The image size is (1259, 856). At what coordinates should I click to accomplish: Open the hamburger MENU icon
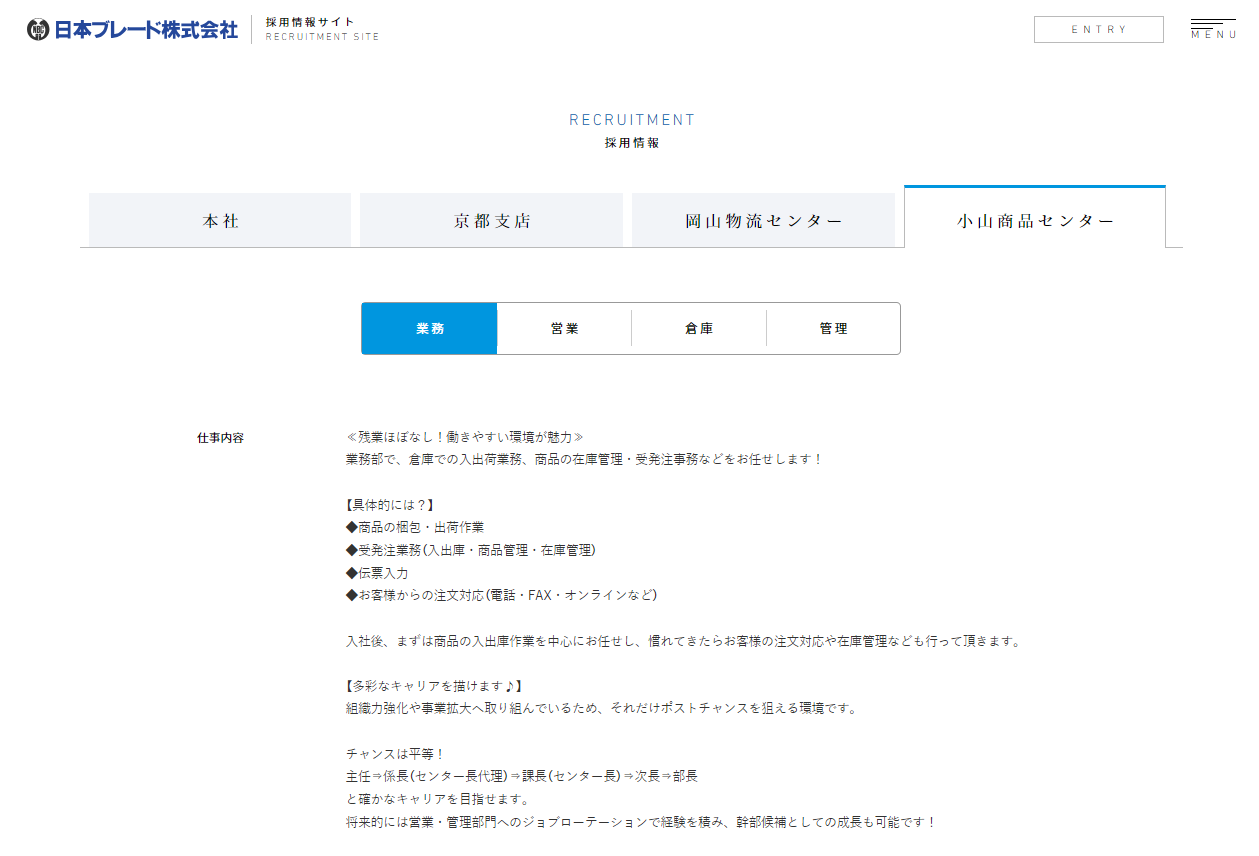point(1213,29)
